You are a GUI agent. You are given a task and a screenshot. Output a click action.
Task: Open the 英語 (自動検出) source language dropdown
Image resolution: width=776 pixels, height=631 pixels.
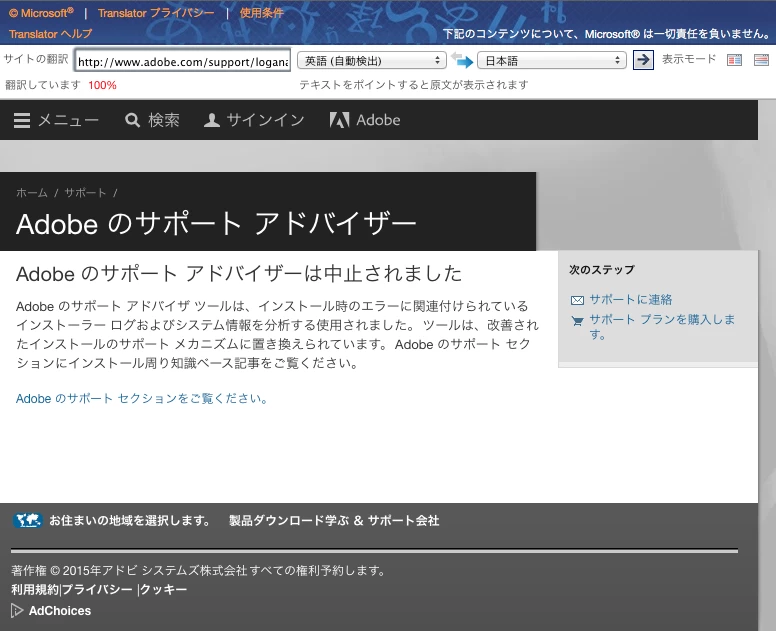point(372,60)
